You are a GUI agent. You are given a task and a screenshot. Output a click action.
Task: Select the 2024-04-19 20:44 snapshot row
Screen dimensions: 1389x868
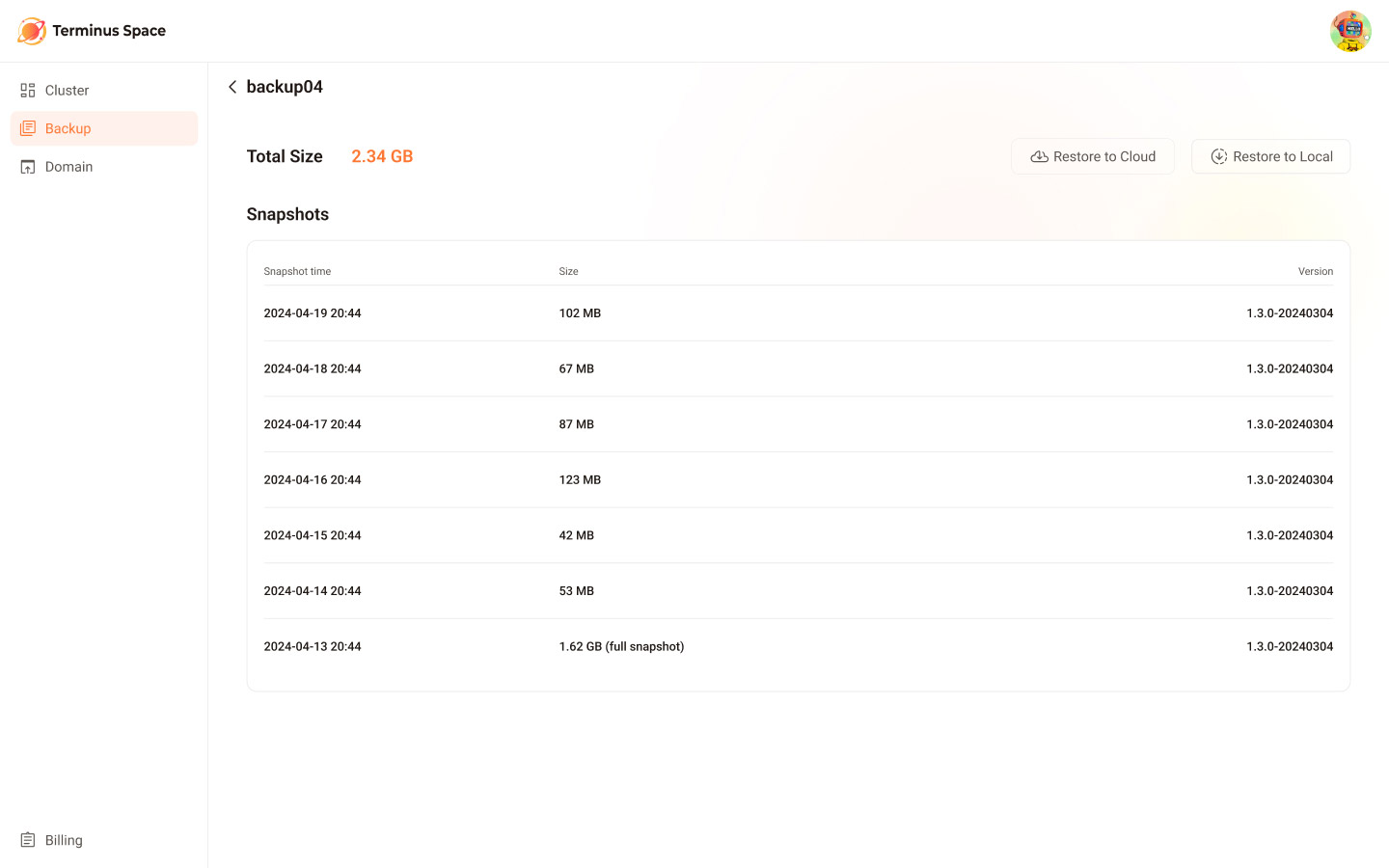click(x=798, y=313)
